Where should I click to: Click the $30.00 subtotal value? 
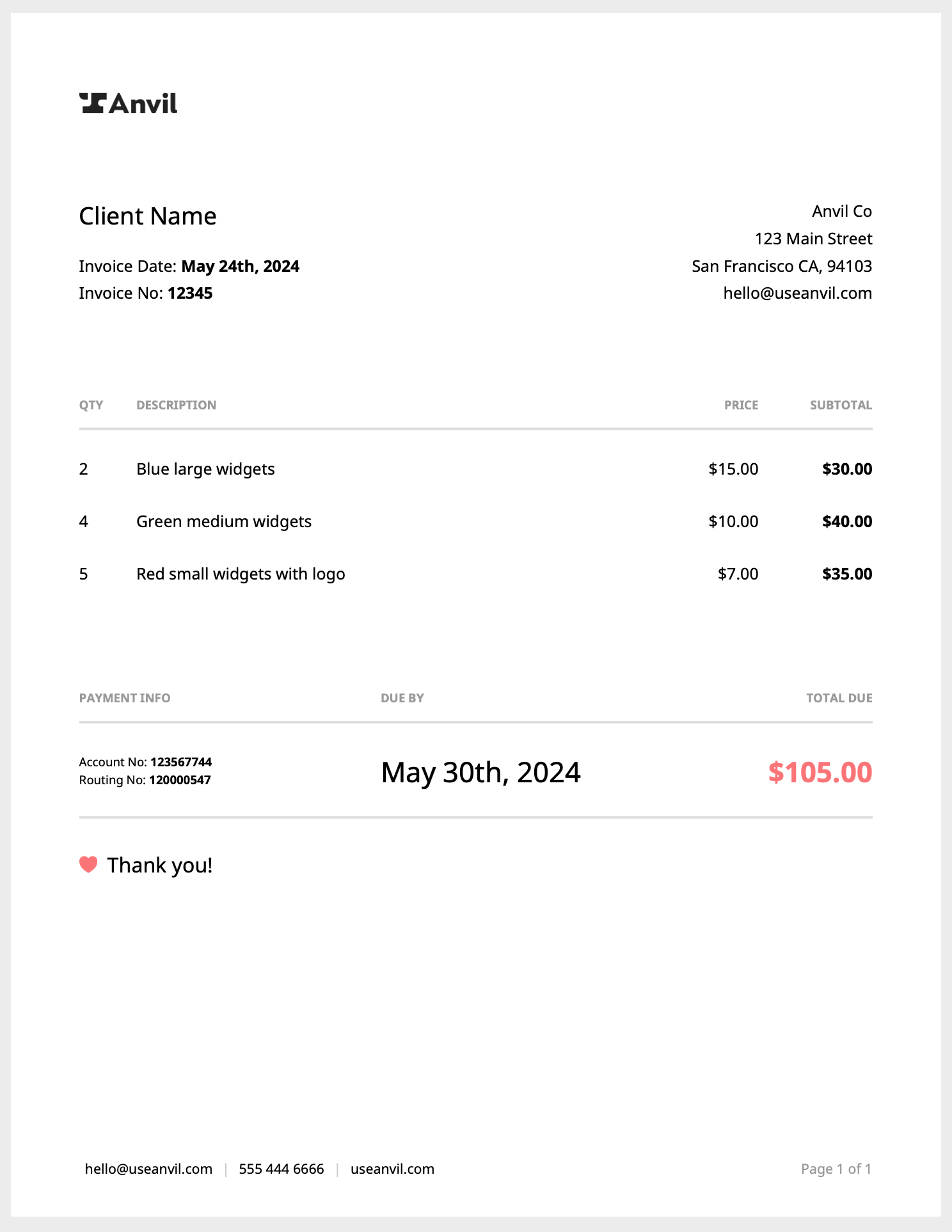tap(847, 469)
